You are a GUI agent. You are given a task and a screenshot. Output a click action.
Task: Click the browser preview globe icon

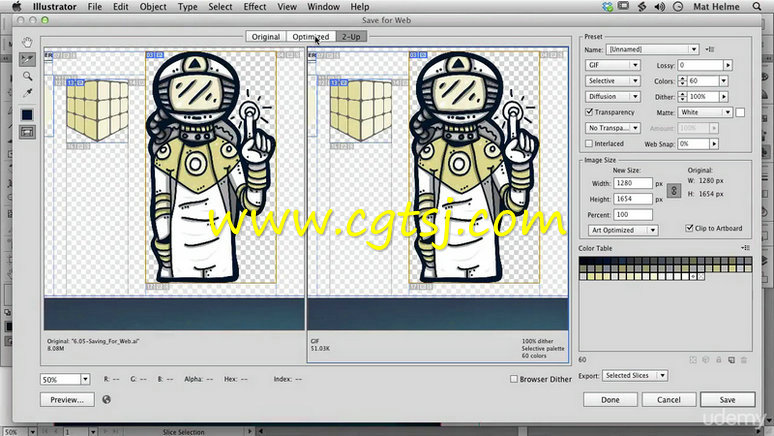click(x=106, y=399)
